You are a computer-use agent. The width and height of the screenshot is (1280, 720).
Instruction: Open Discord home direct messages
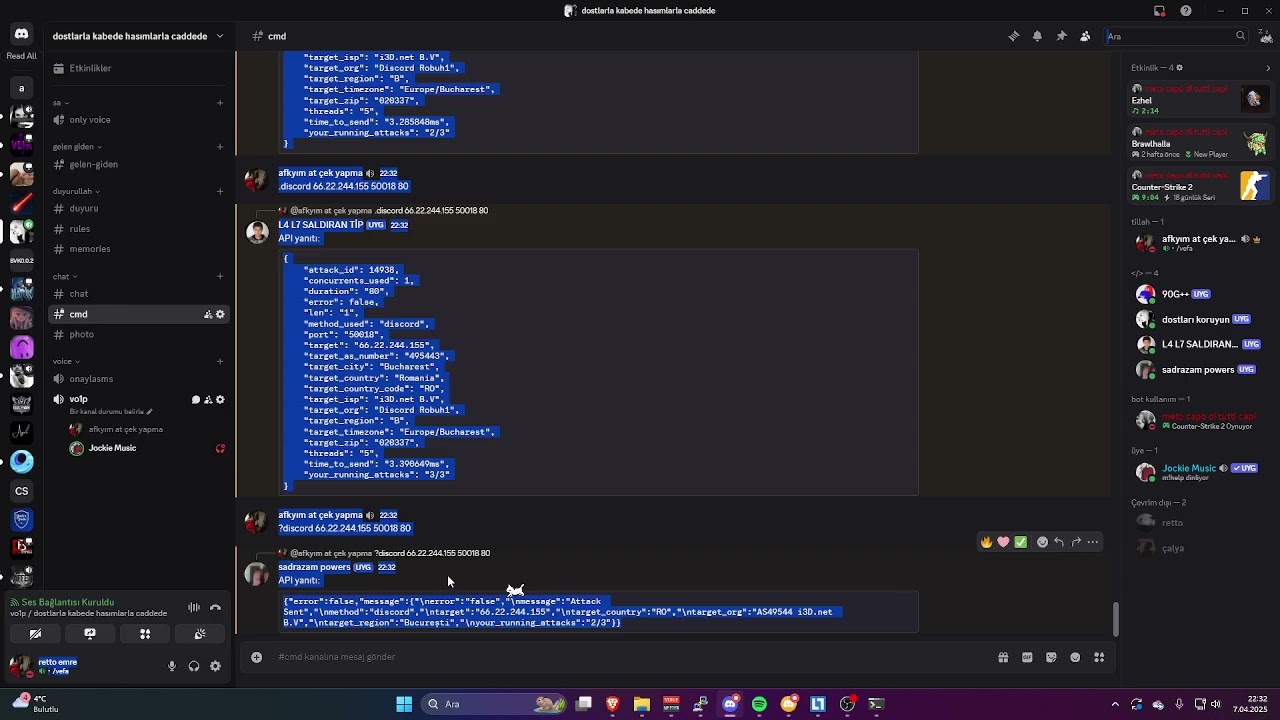coord(21,35)
